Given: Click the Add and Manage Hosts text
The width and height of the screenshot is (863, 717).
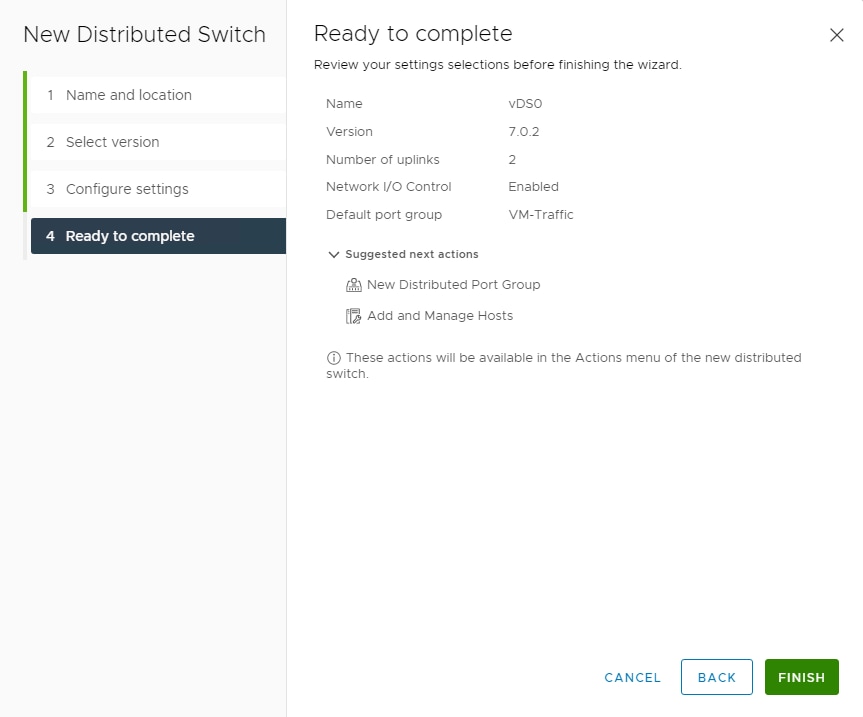Looking at the screenshot, I should [440, 315].
